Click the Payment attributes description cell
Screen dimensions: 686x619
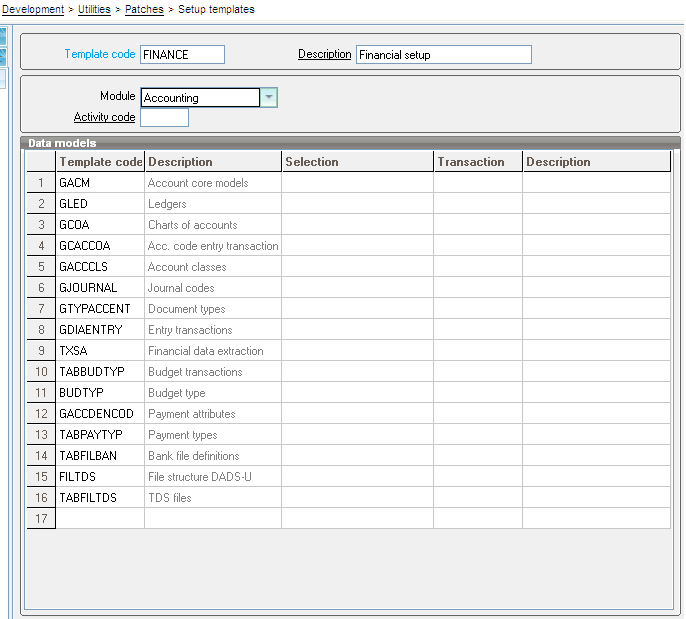(x=213, y=413)
